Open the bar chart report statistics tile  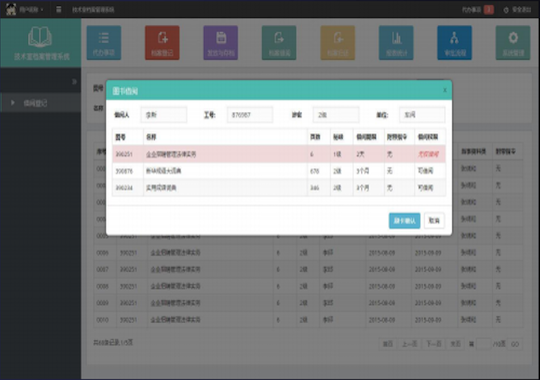coord(396,43)
